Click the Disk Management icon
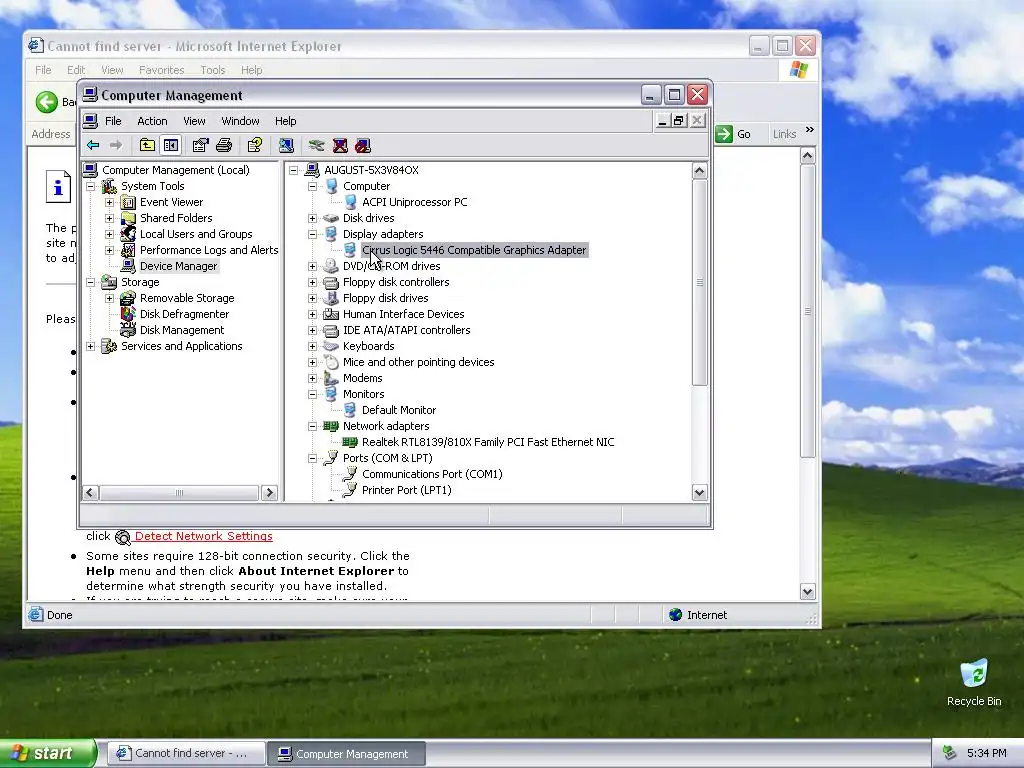The width and height of the screenshot is (1024, 768). (x=129, y=330)
